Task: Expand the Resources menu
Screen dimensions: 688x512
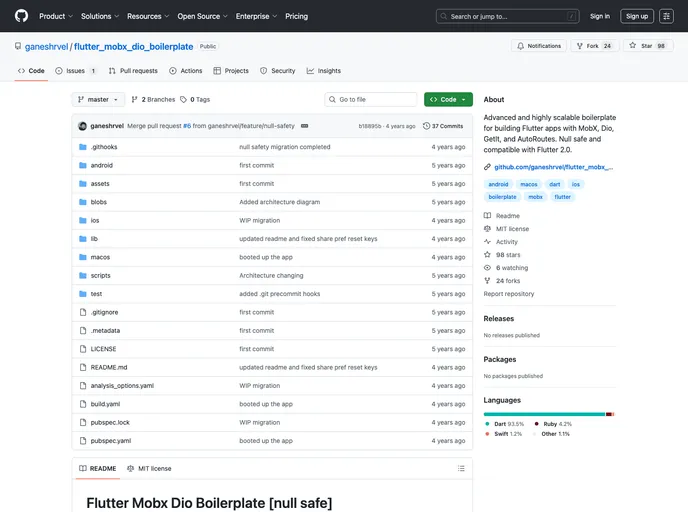Action: [x=148, y=16]
